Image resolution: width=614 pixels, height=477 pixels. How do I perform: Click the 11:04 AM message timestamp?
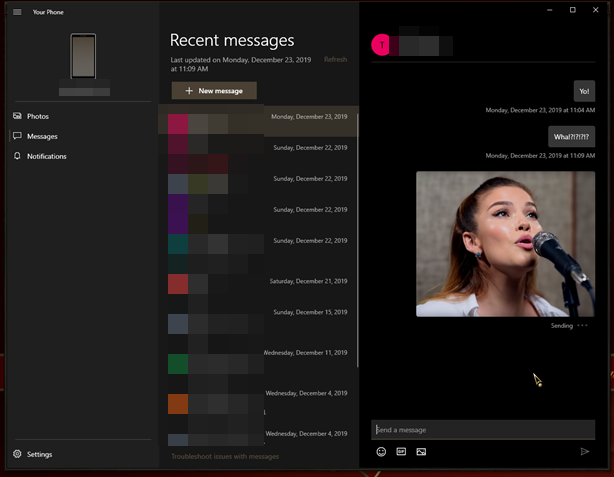pyautogui.click(x=540, y=110)
